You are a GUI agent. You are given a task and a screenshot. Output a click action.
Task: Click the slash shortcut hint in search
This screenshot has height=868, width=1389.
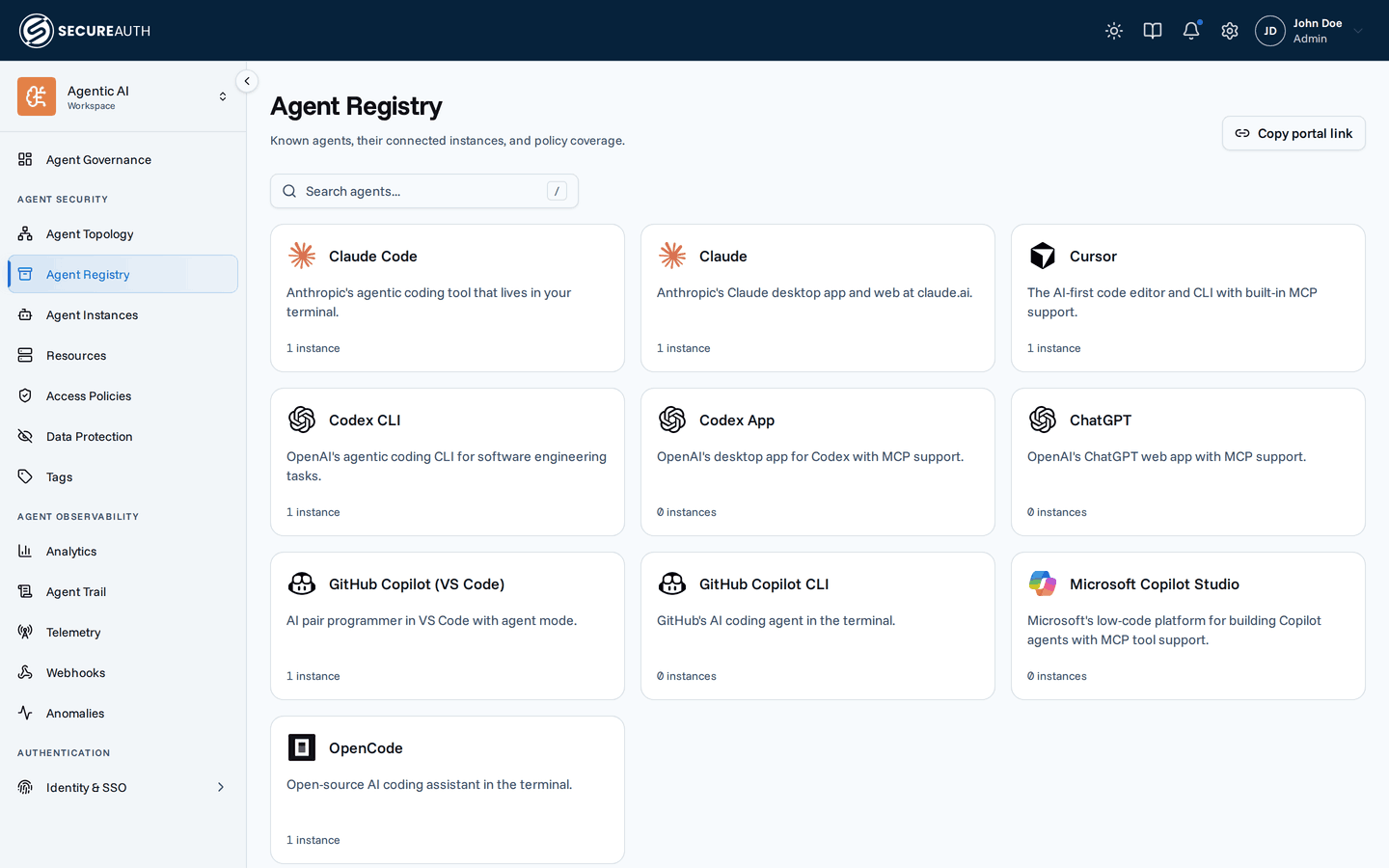point(557,191)
